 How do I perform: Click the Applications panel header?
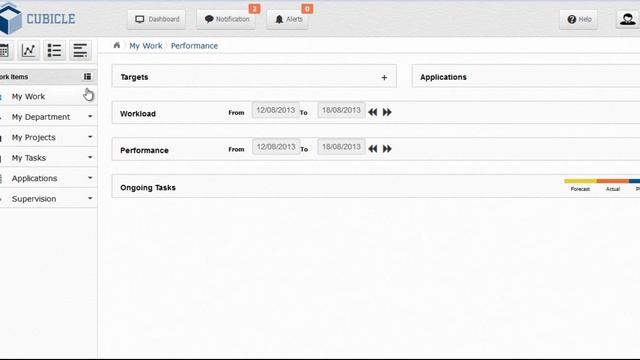point(526,76)
